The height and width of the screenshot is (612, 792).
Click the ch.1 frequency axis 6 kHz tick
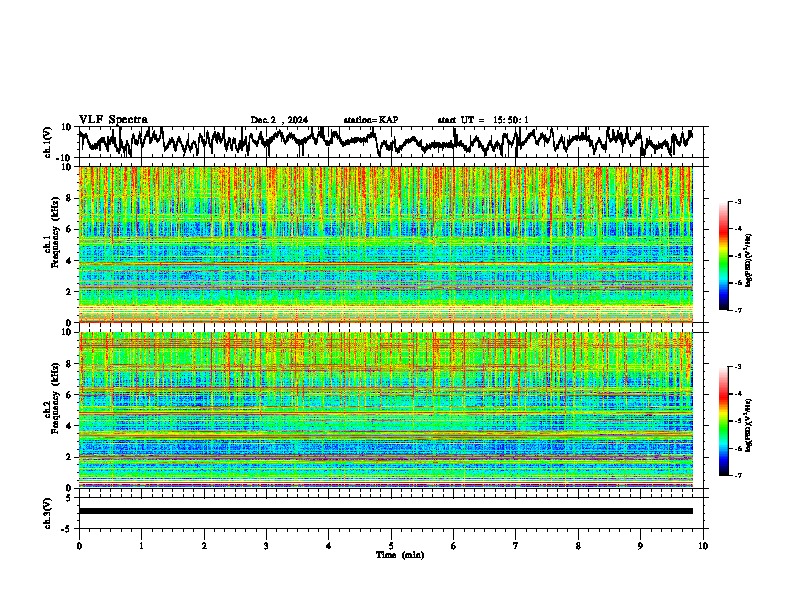click(69, 229)
